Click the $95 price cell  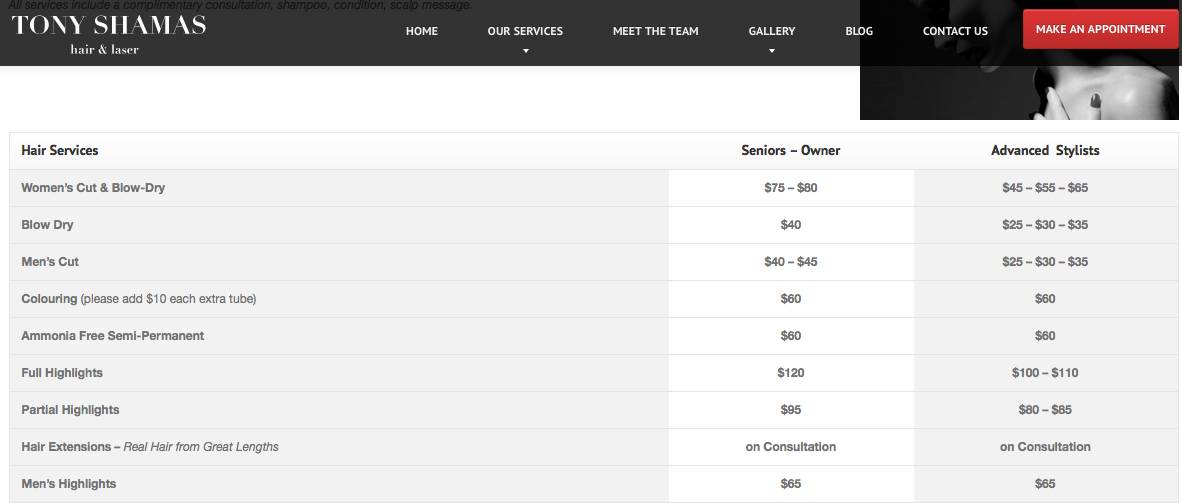(791, 409)
